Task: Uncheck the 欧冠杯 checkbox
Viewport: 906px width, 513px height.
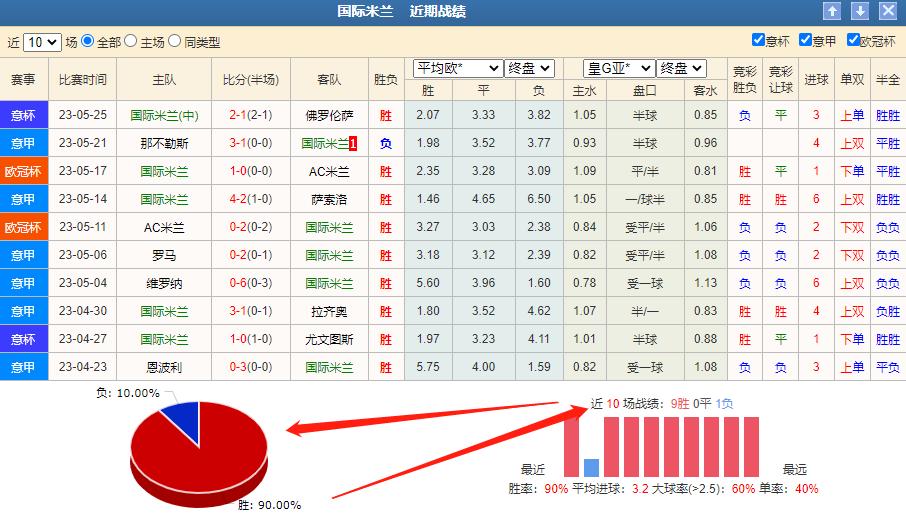Action: [x=852, y=40]
